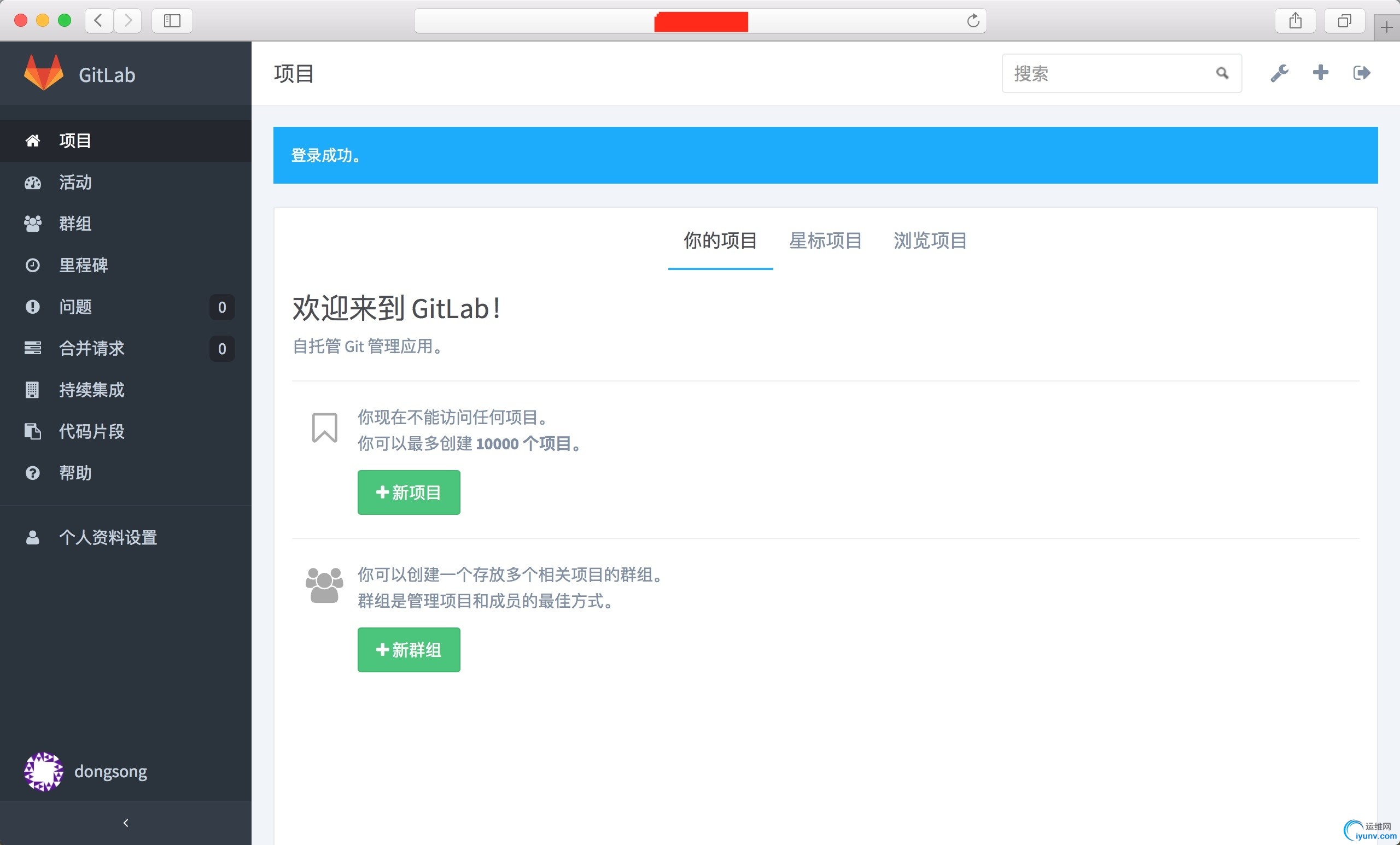Open the 群组 sidebar menu item
This screenshot has width=1400, height=845.
[126, 224]
